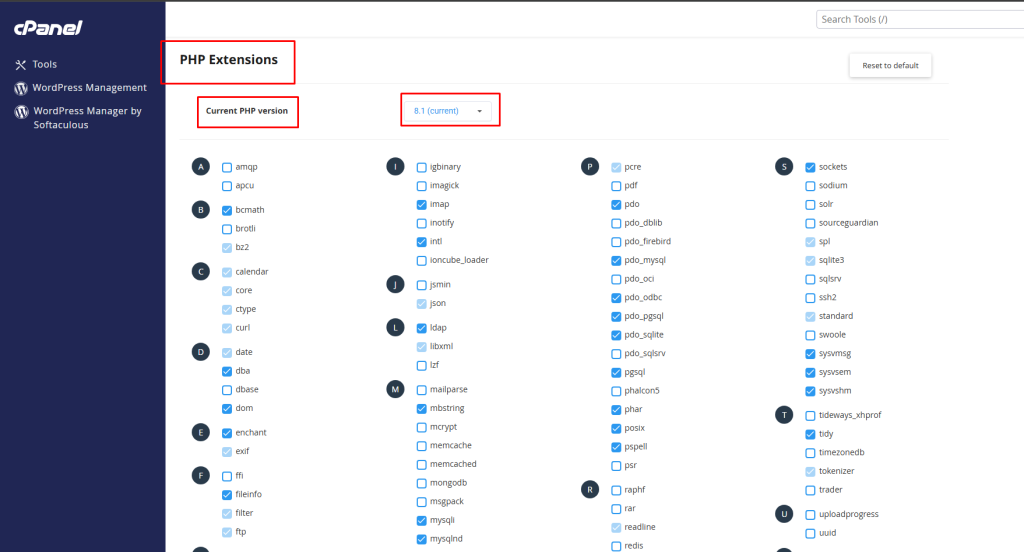Image resolution: width=1024 pixels, height=552 pixels.
Task: Click the letter F section badge
Action: click(200, 476)
